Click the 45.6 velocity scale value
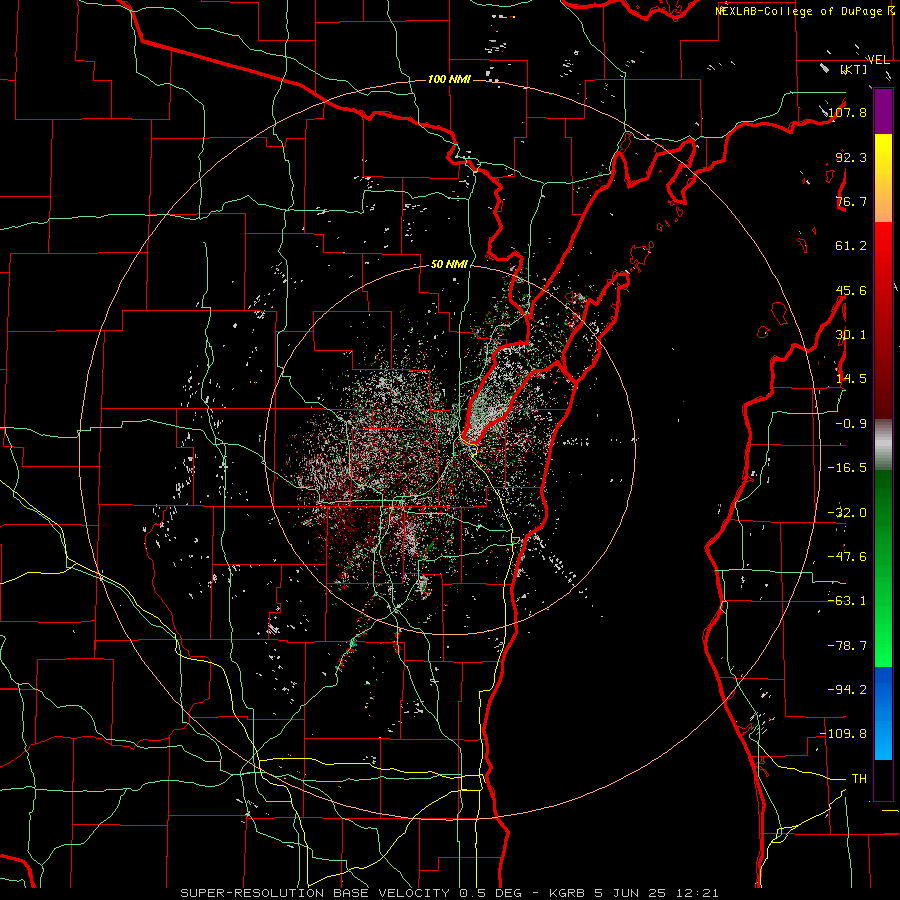 (x=851, y=290)
